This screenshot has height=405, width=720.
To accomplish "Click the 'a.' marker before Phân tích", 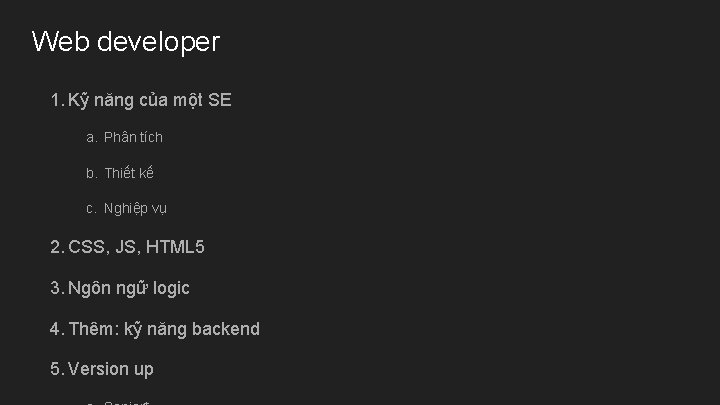I will tap(91, 137).
